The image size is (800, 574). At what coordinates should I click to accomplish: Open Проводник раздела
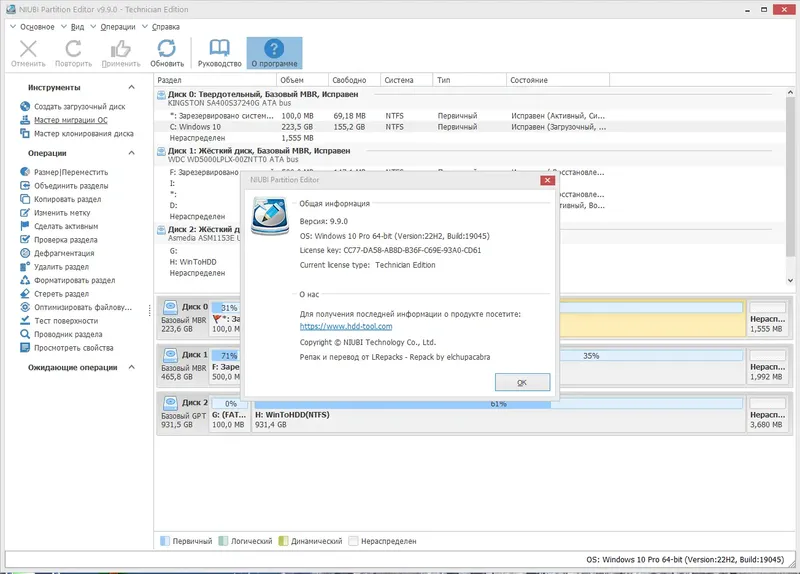61,334
